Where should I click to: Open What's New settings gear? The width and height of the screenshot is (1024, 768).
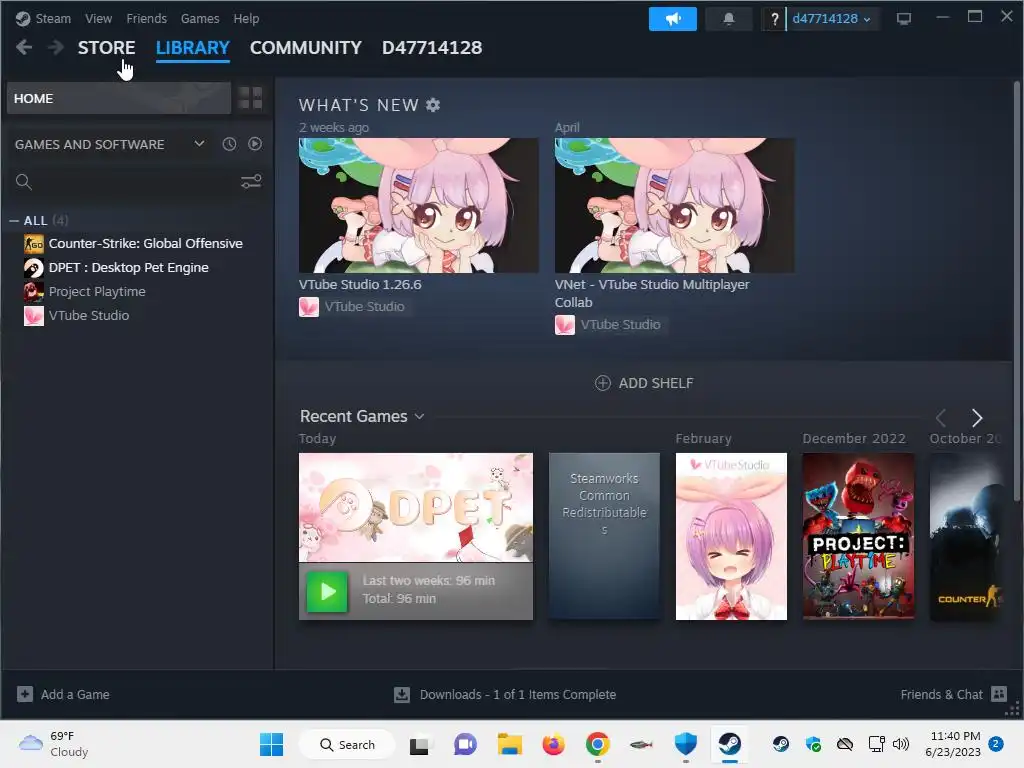pos(433,104)
